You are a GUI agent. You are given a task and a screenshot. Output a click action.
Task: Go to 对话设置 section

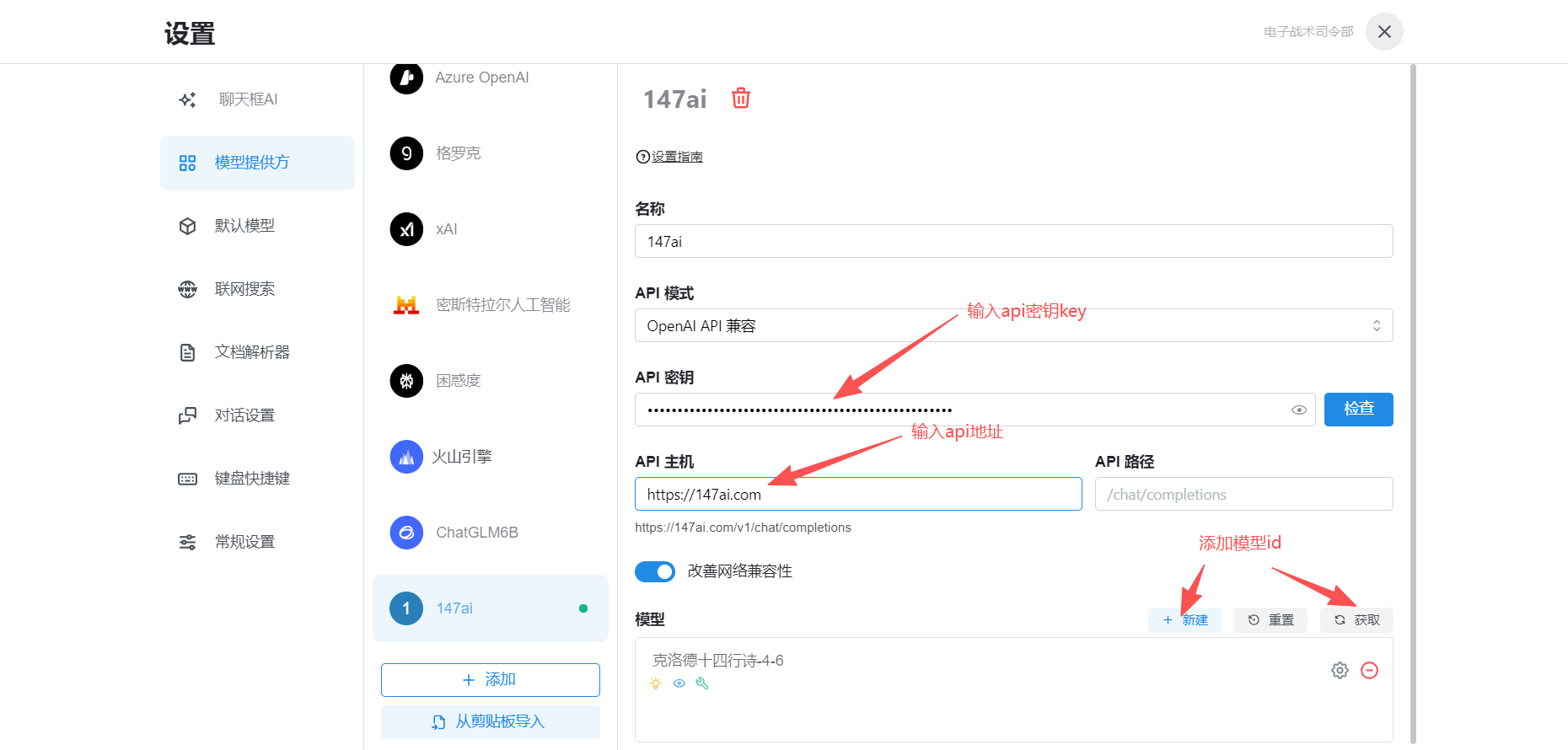click(257, 415)
